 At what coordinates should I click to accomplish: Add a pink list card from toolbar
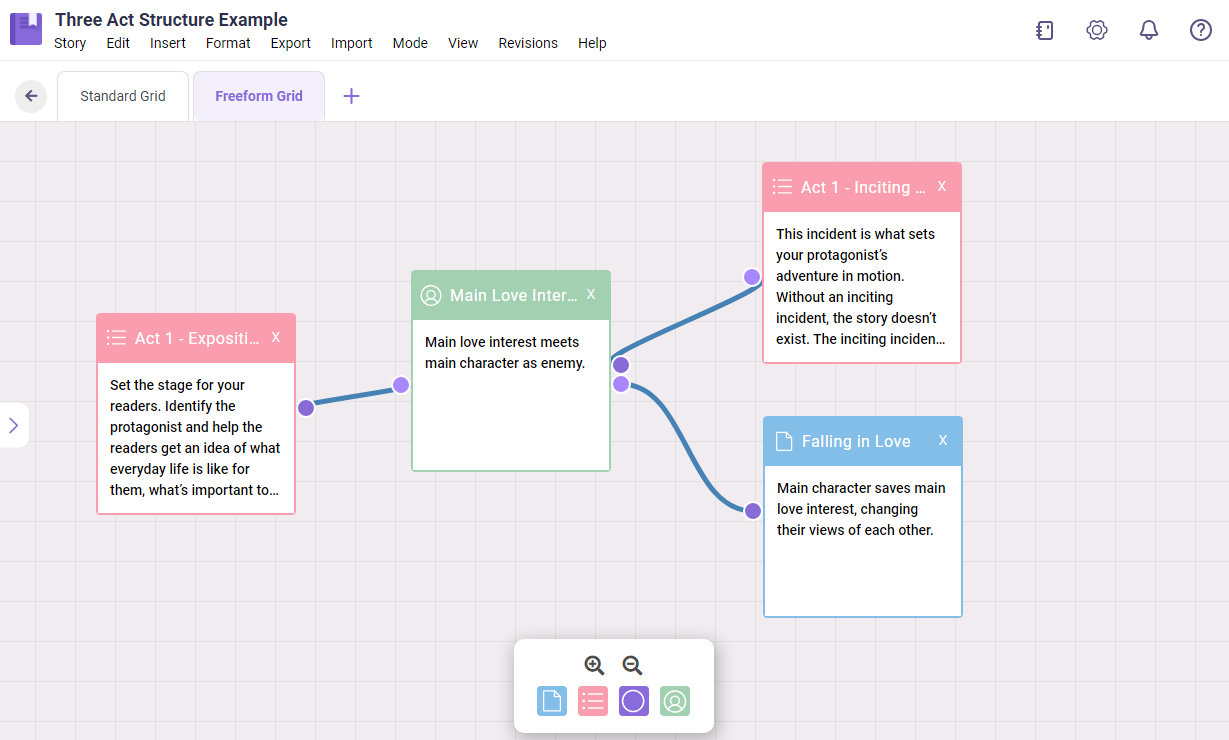593,701
